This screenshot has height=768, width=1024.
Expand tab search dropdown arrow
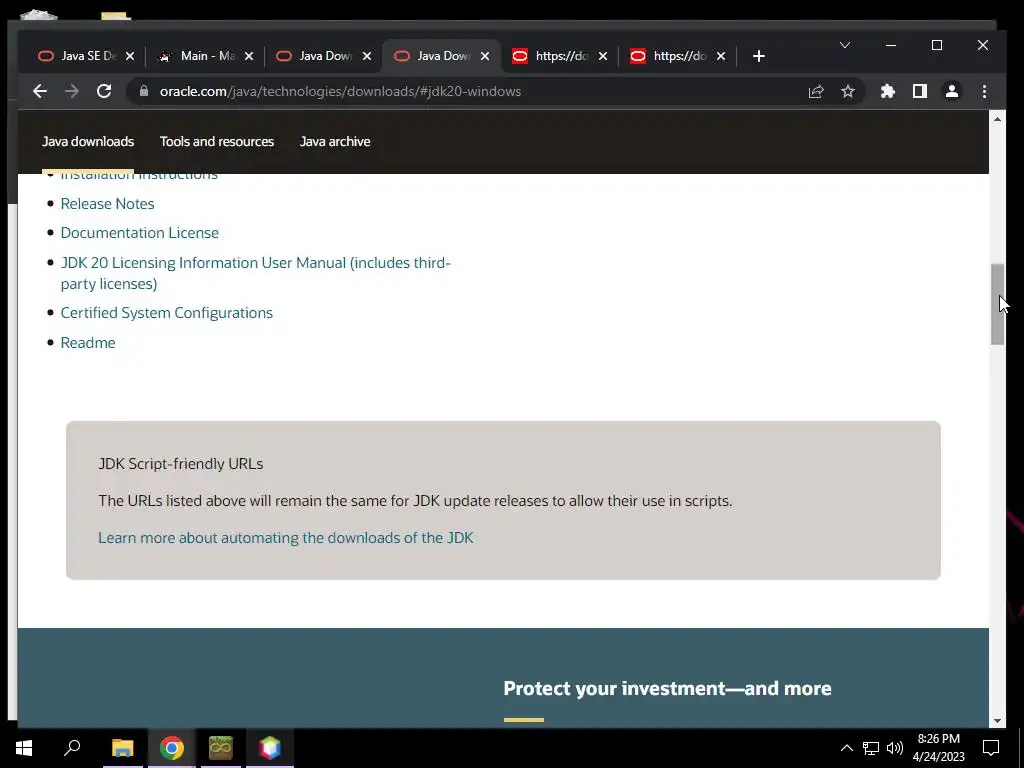pyautogui.click(x=844, y=45)
